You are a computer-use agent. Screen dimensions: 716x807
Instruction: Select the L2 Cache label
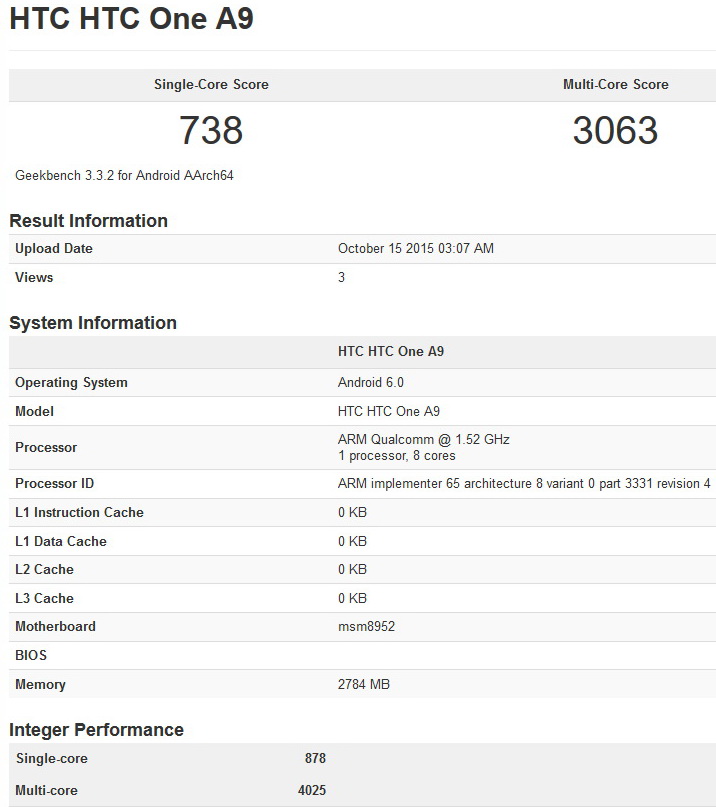[44, 569]
